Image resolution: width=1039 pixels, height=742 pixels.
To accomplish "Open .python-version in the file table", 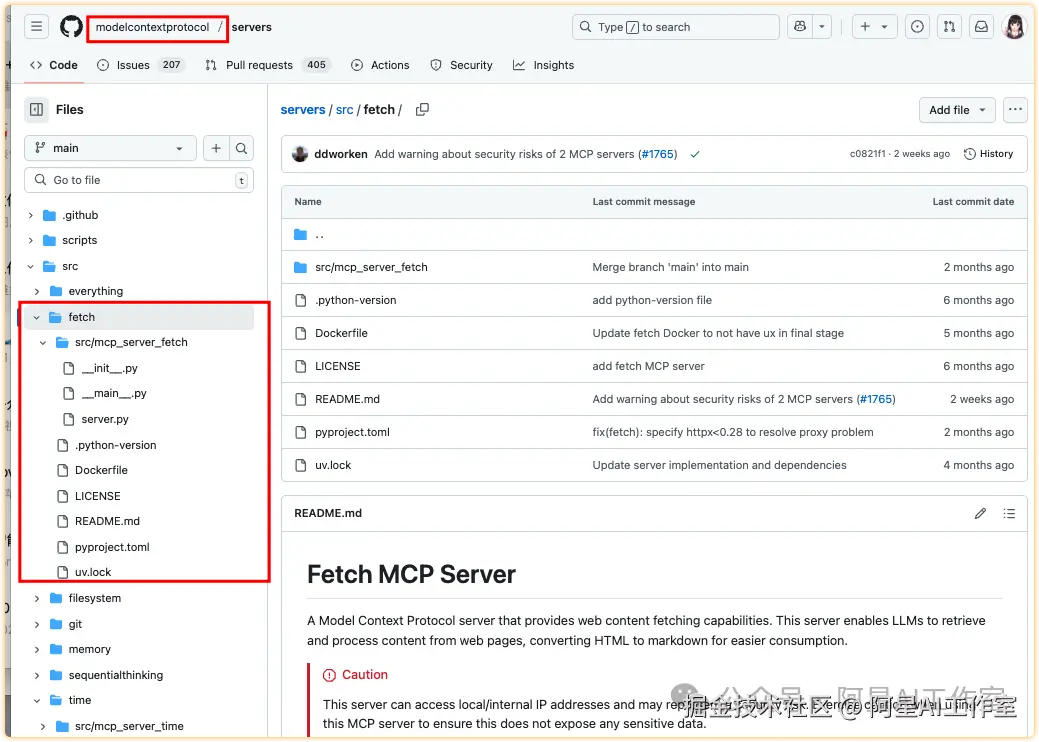I will pyautogui.click(x=356, y=300).
